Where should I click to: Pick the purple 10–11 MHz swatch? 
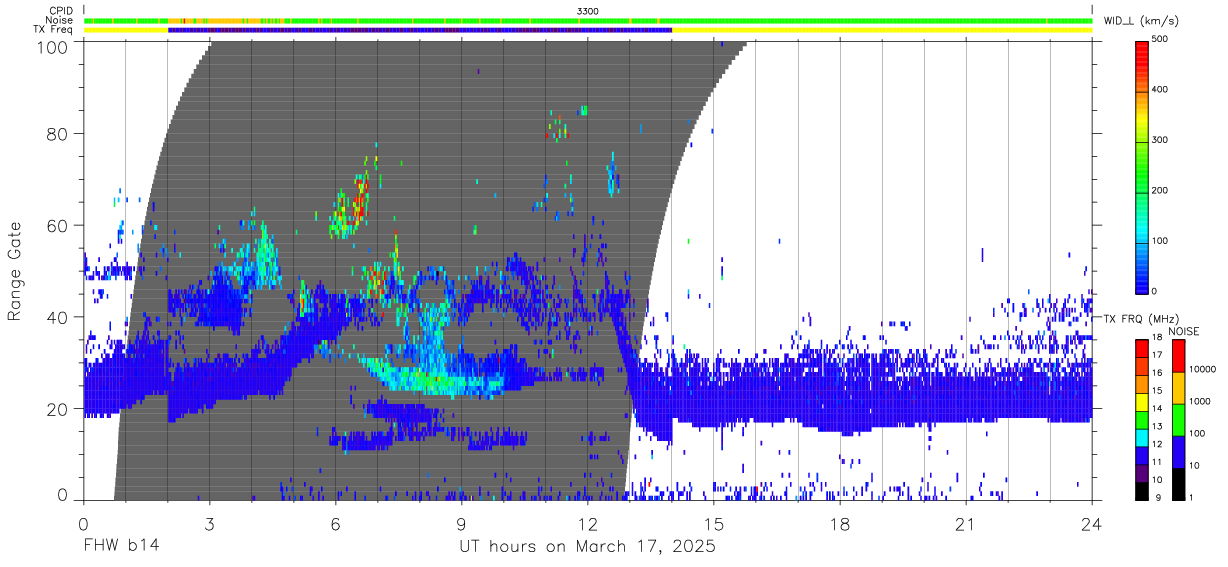click(1141, 471)
